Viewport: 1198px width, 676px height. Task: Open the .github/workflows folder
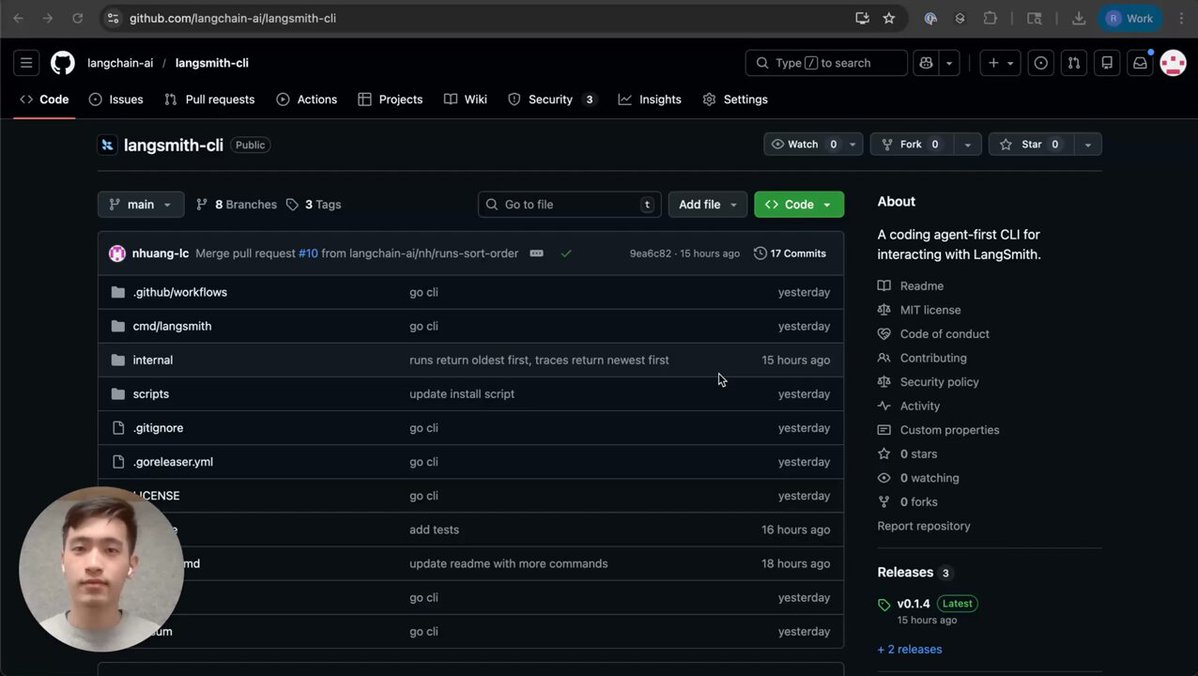[x=180, y=292]
